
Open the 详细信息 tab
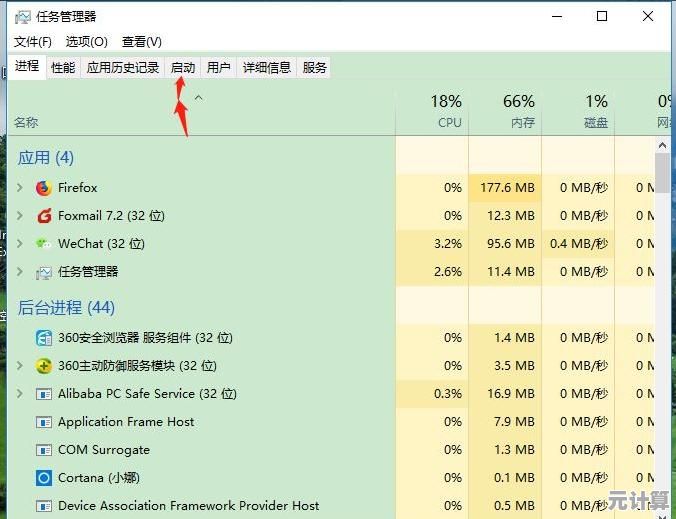267,68
